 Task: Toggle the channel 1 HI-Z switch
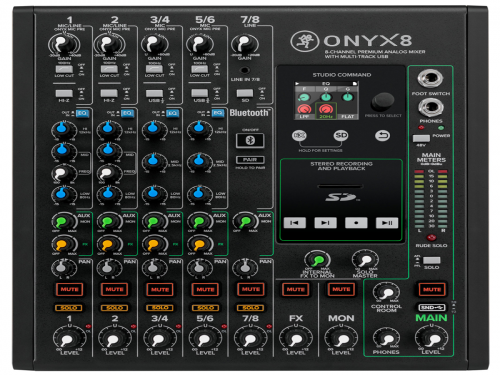pyautogui.click(x=64, y=93)
